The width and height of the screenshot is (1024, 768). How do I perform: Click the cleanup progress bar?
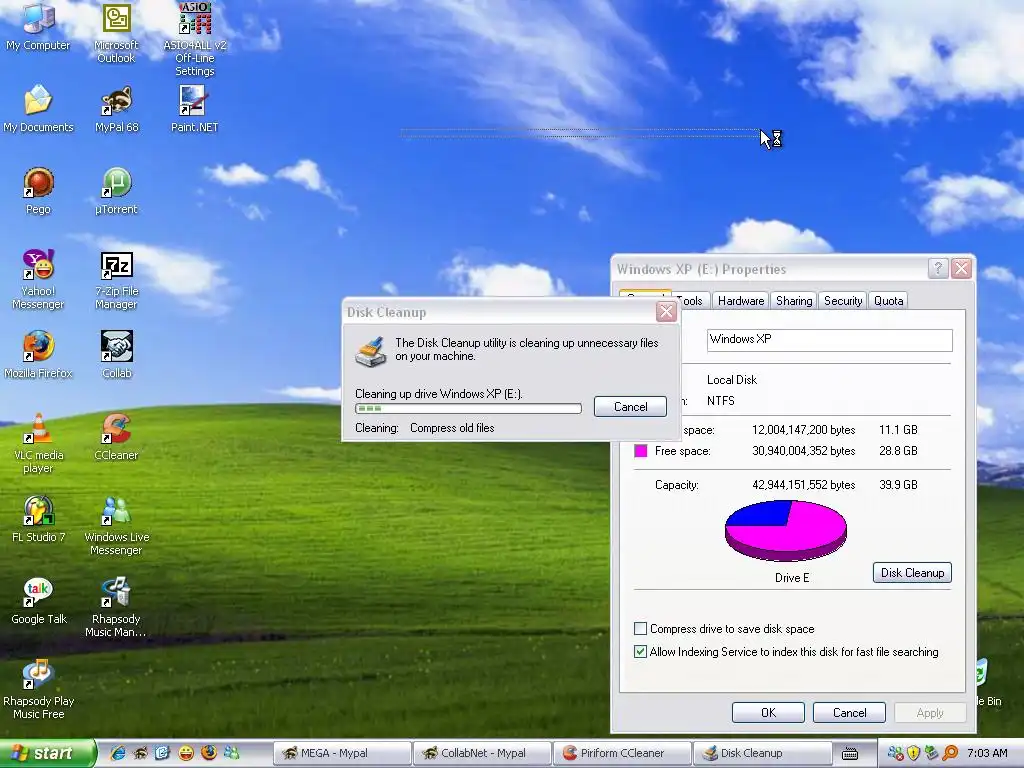point(468,408)
